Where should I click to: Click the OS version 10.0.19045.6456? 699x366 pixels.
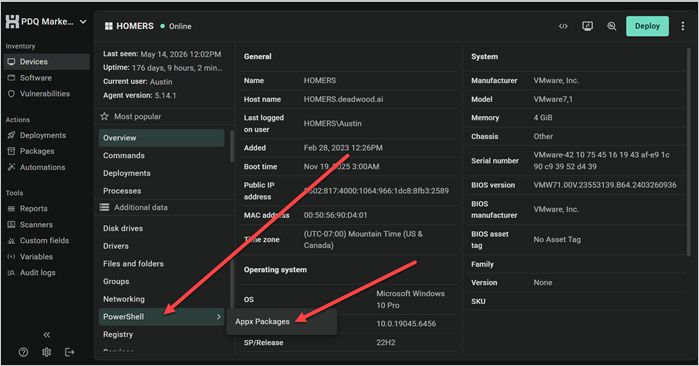406,324
